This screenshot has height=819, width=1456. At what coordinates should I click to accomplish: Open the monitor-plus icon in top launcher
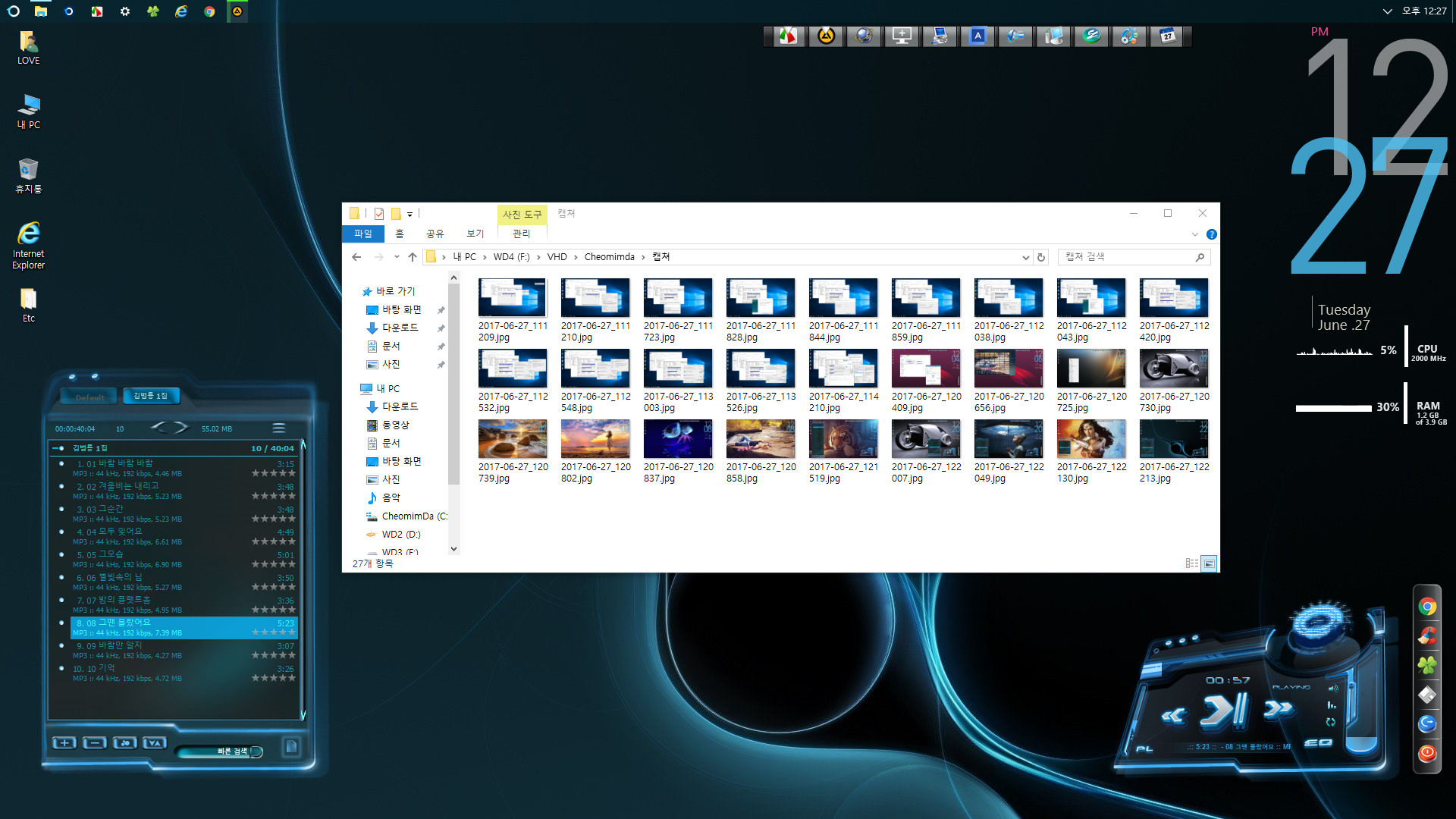pyautogui.click(x=902, y=36)
